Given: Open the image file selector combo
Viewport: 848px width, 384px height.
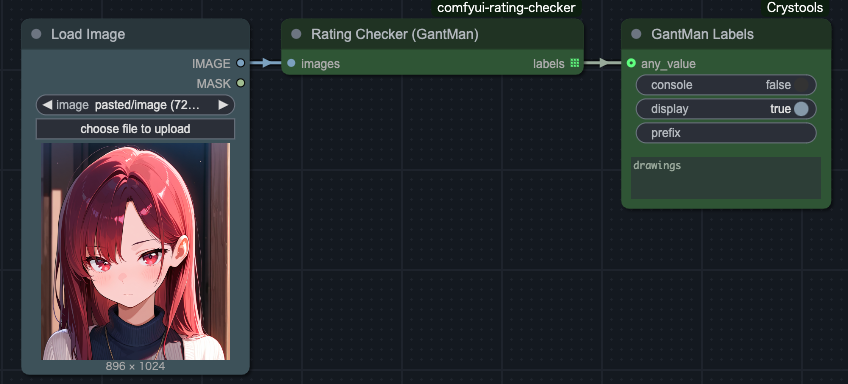Looking at the screenshot, I should coord(135,105).
